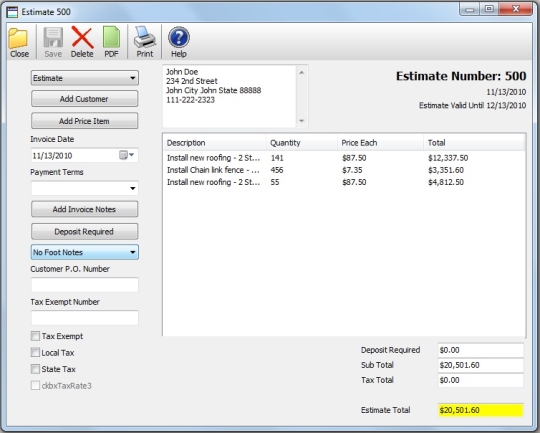Expand the Payment Terms dropdown
540x433 pixels.
tap(85, 188)
